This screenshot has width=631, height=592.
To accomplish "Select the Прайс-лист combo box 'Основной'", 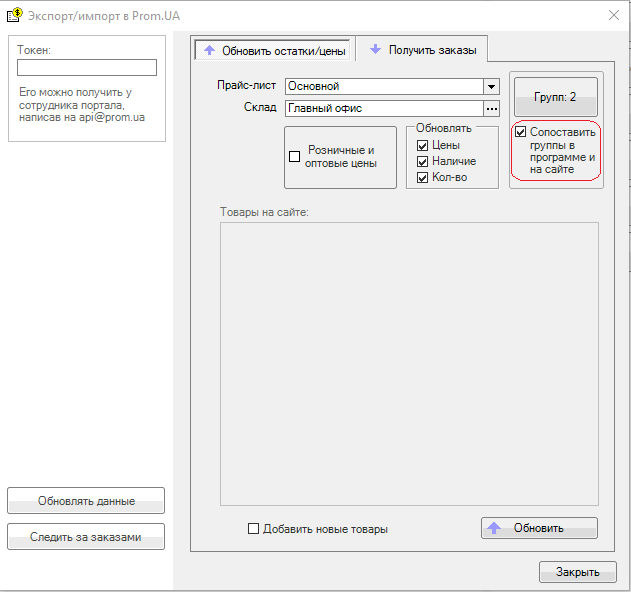I will click(384, 87).
